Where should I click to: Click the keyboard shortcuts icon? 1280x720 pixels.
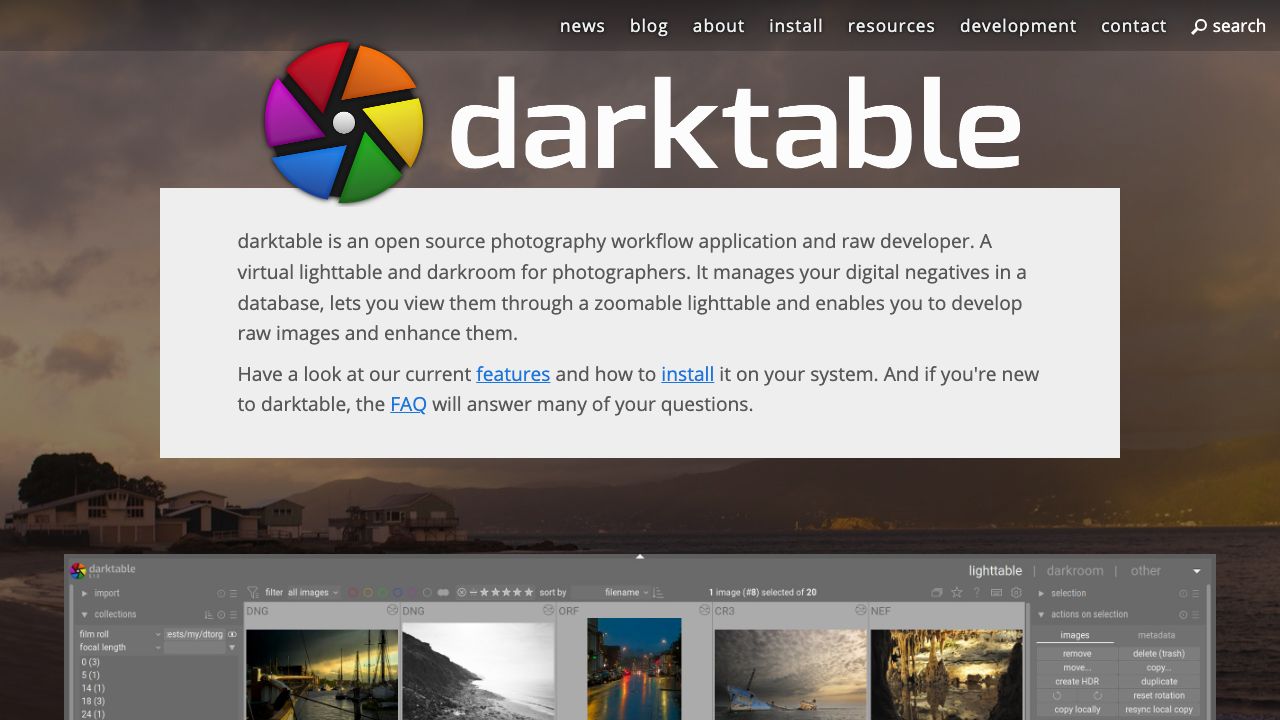coord(996,593)
